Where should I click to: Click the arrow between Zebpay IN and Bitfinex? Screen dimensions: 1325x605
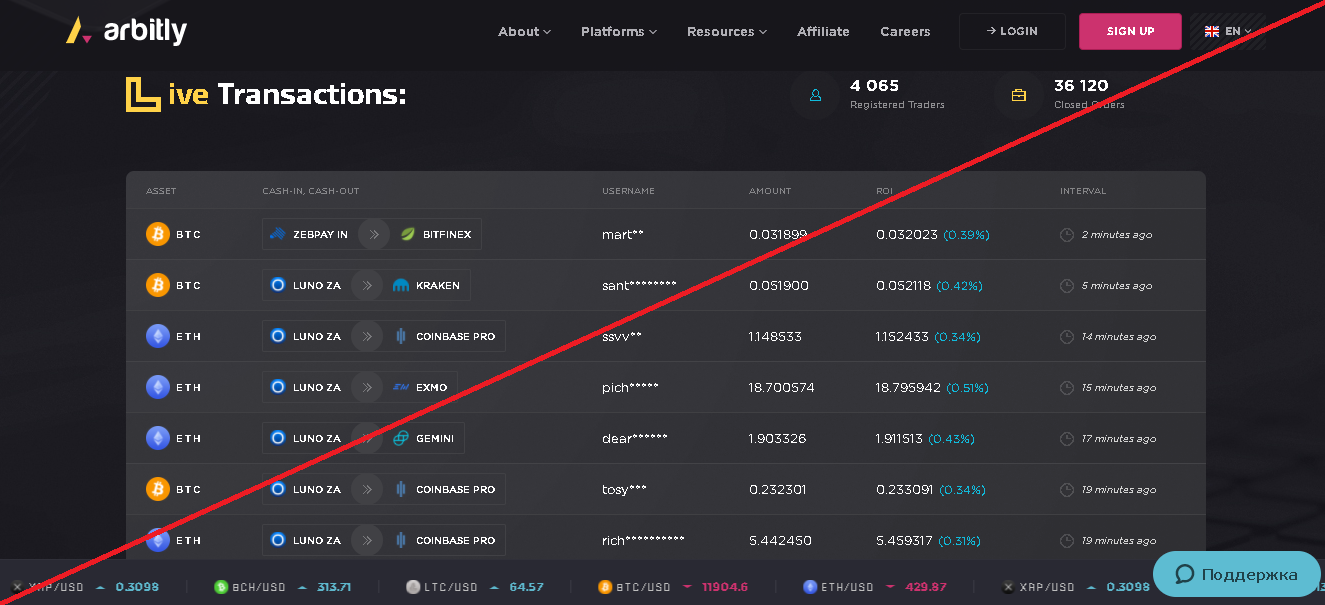(x=374, y=234)
